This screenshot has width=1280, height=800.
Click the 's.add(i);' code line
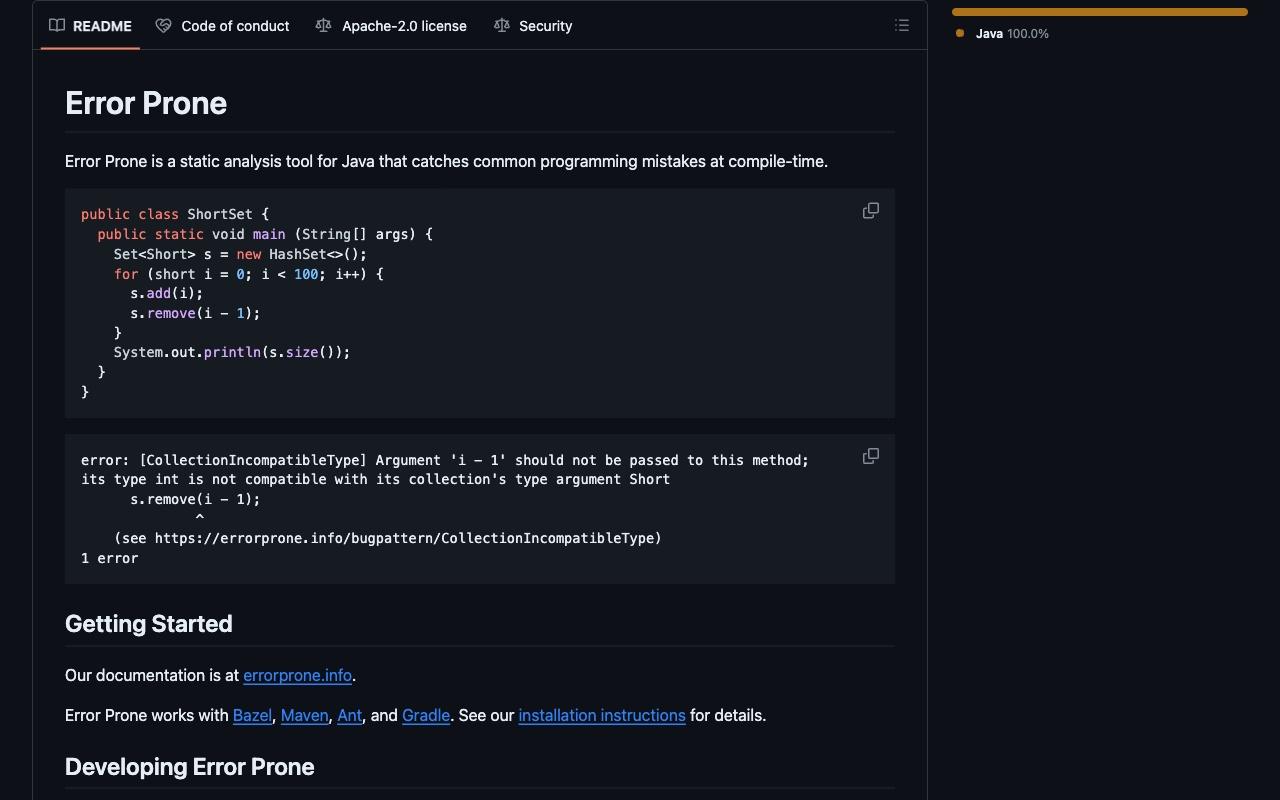point(167,293)
